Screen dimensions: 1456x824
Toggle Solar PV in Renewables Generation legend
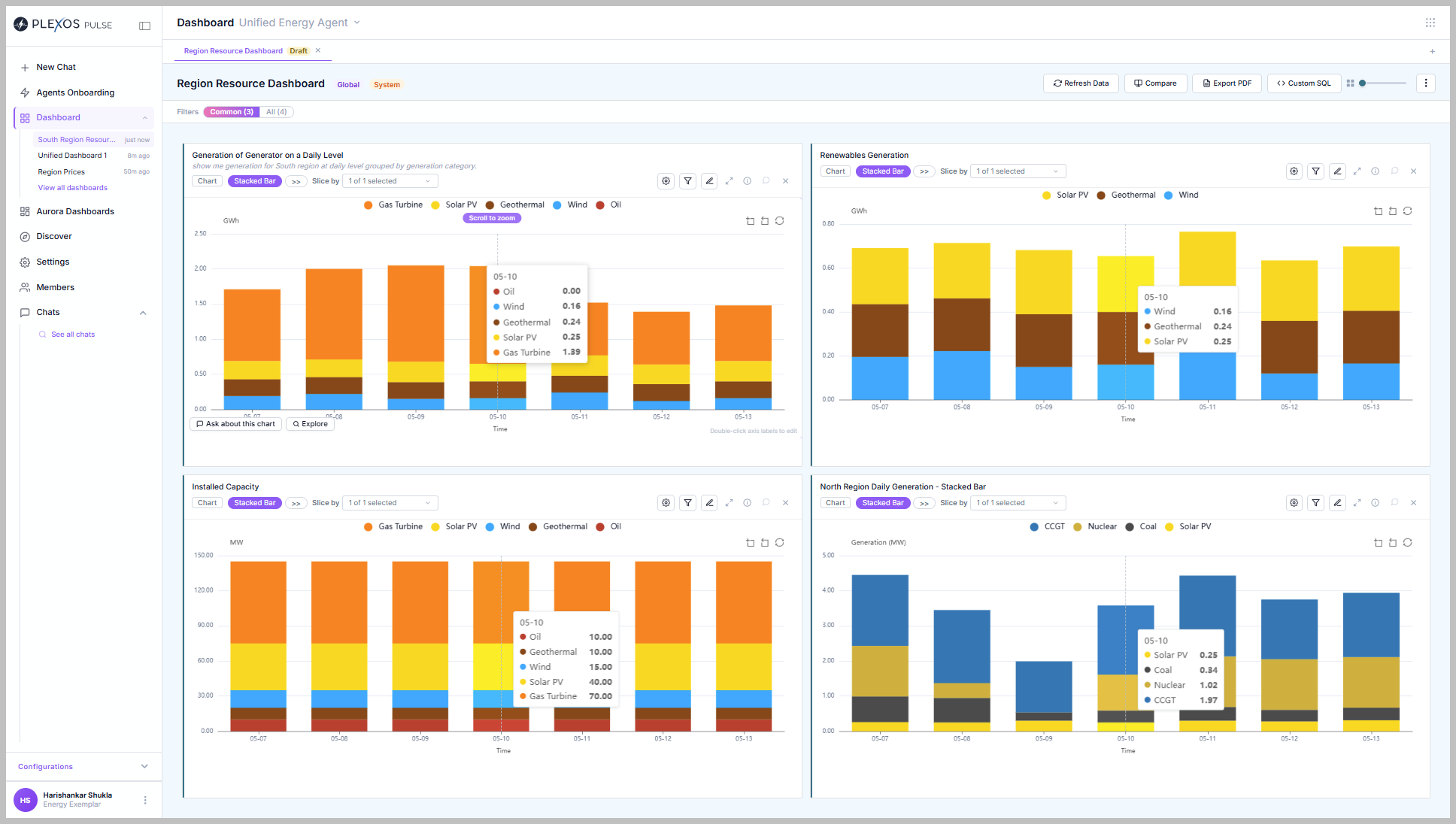pos(1066,195)
